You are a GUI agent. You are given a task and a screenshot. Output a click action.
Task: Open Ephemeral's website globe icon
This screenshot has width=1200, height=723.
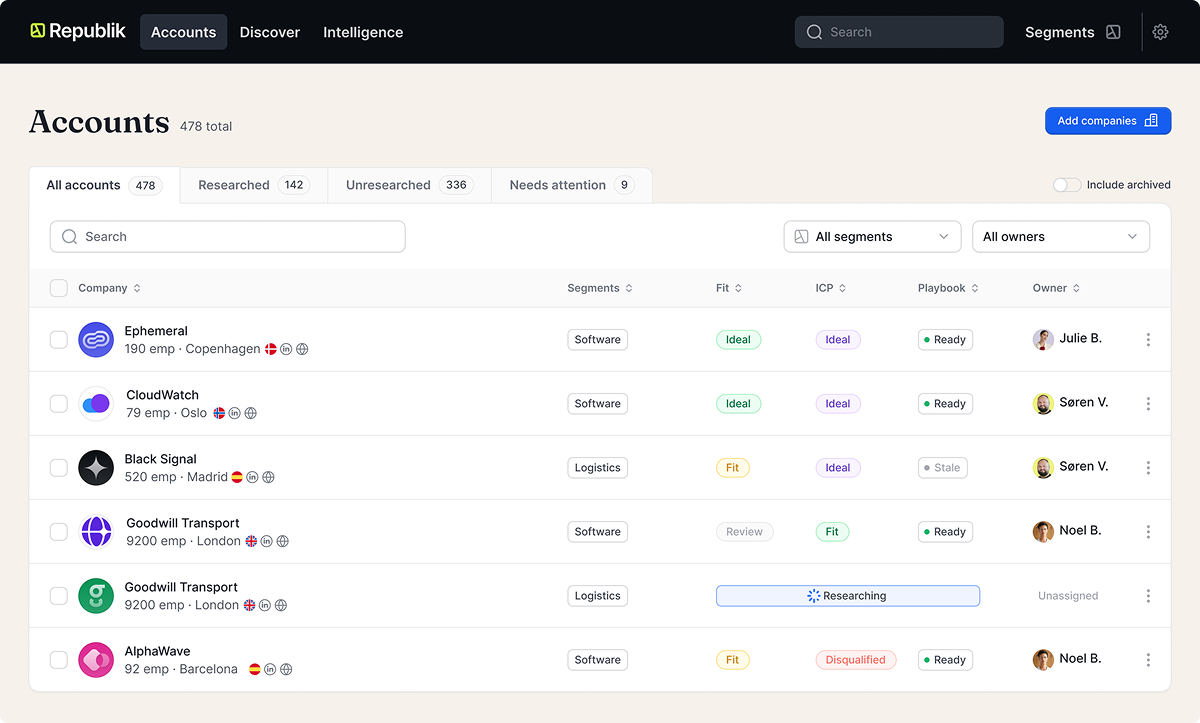[x=302, y=349]
